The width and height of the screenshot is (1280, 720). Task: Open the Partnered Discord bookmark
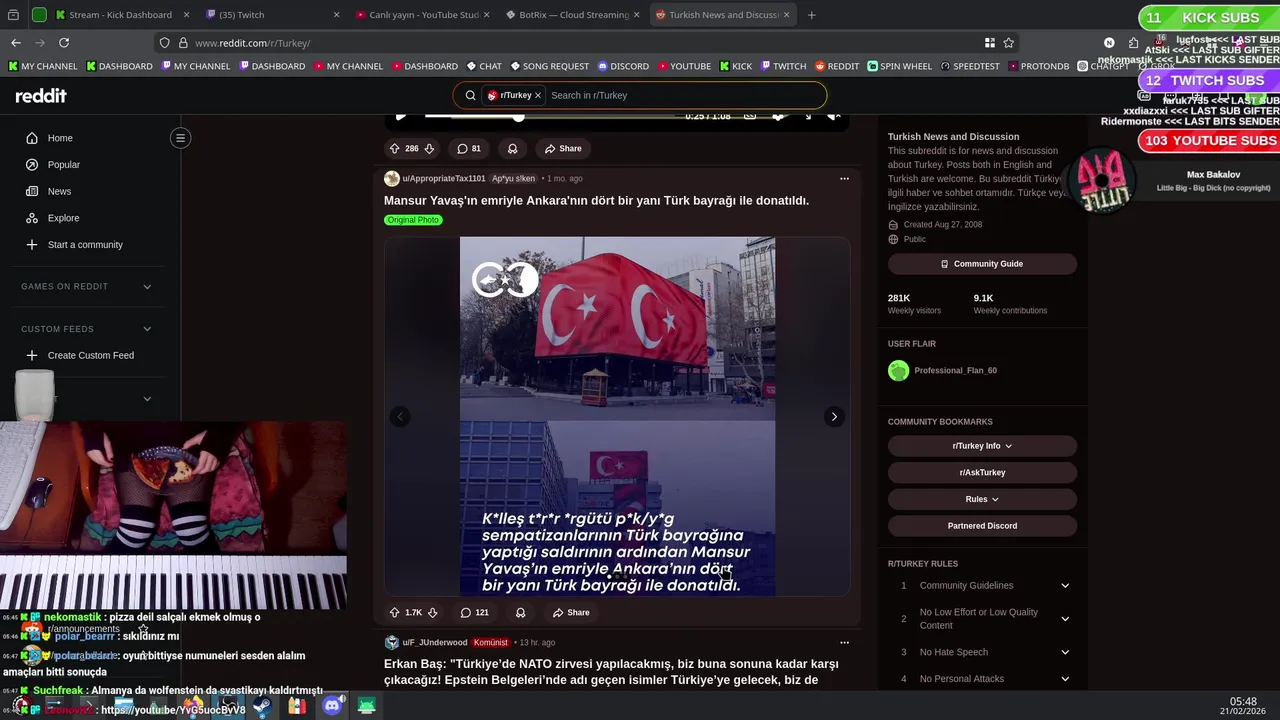pyautogui.click(x=982, y=525)
